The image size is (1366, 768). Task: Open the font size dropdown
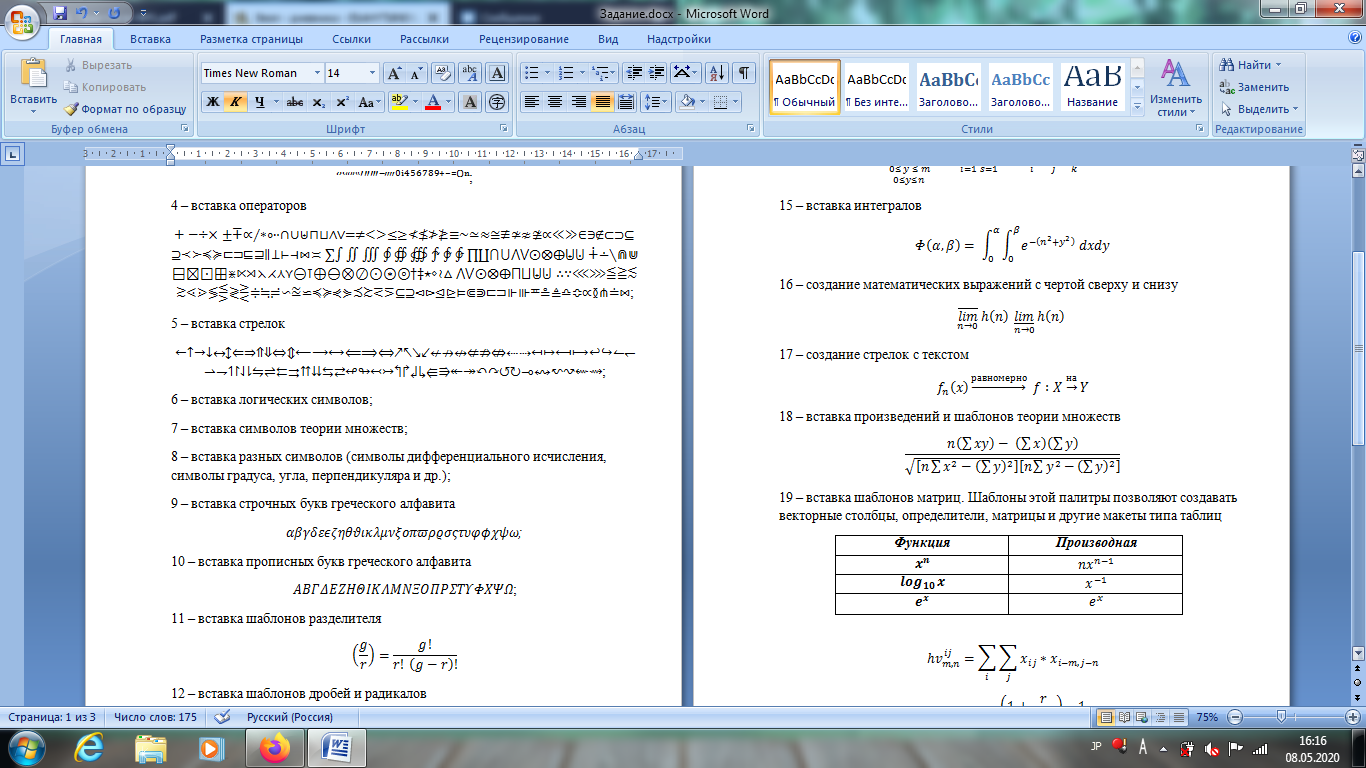373,73
